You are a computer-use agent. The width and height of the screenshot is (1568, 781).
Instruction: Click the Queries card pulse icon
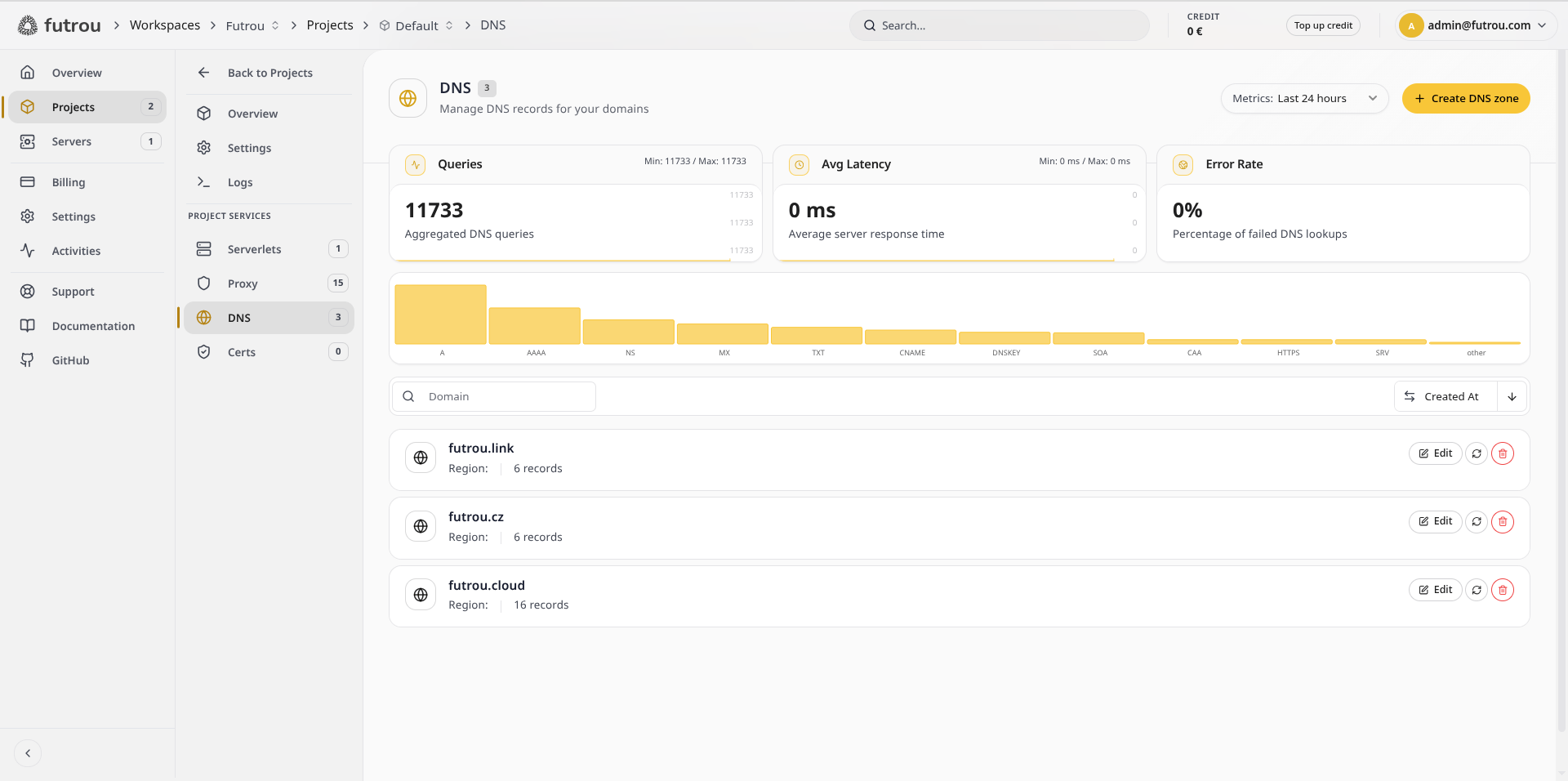[x=416, y=164]
